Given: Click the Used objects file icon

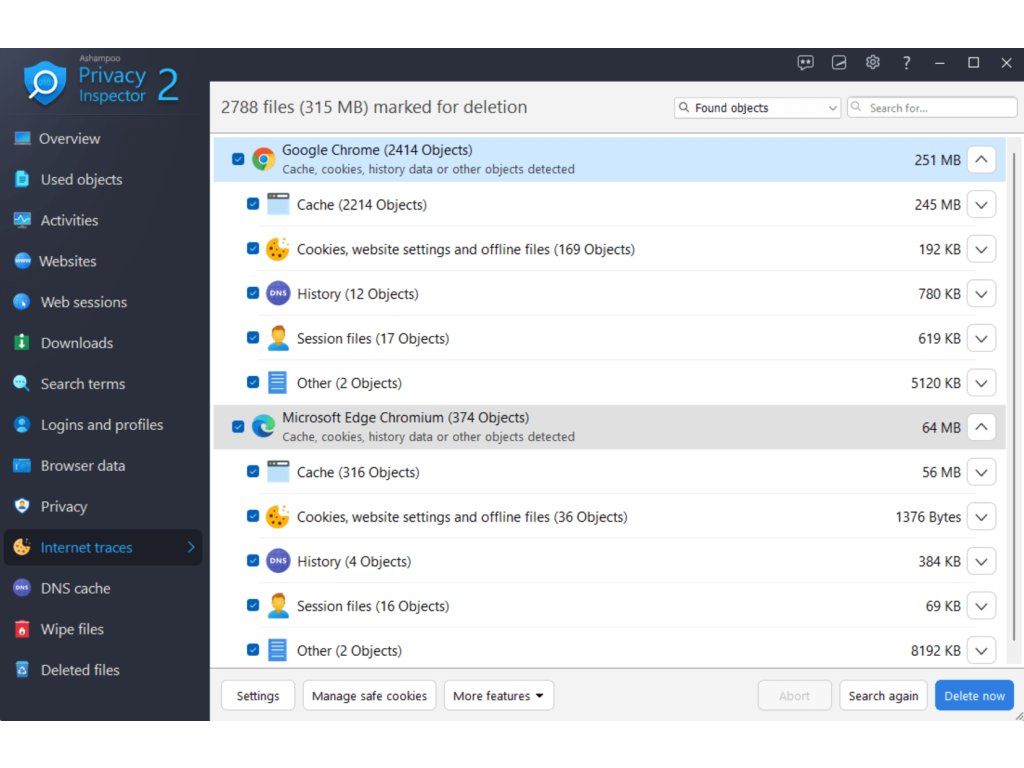Looking at the screenshot, I should point(22,179).
